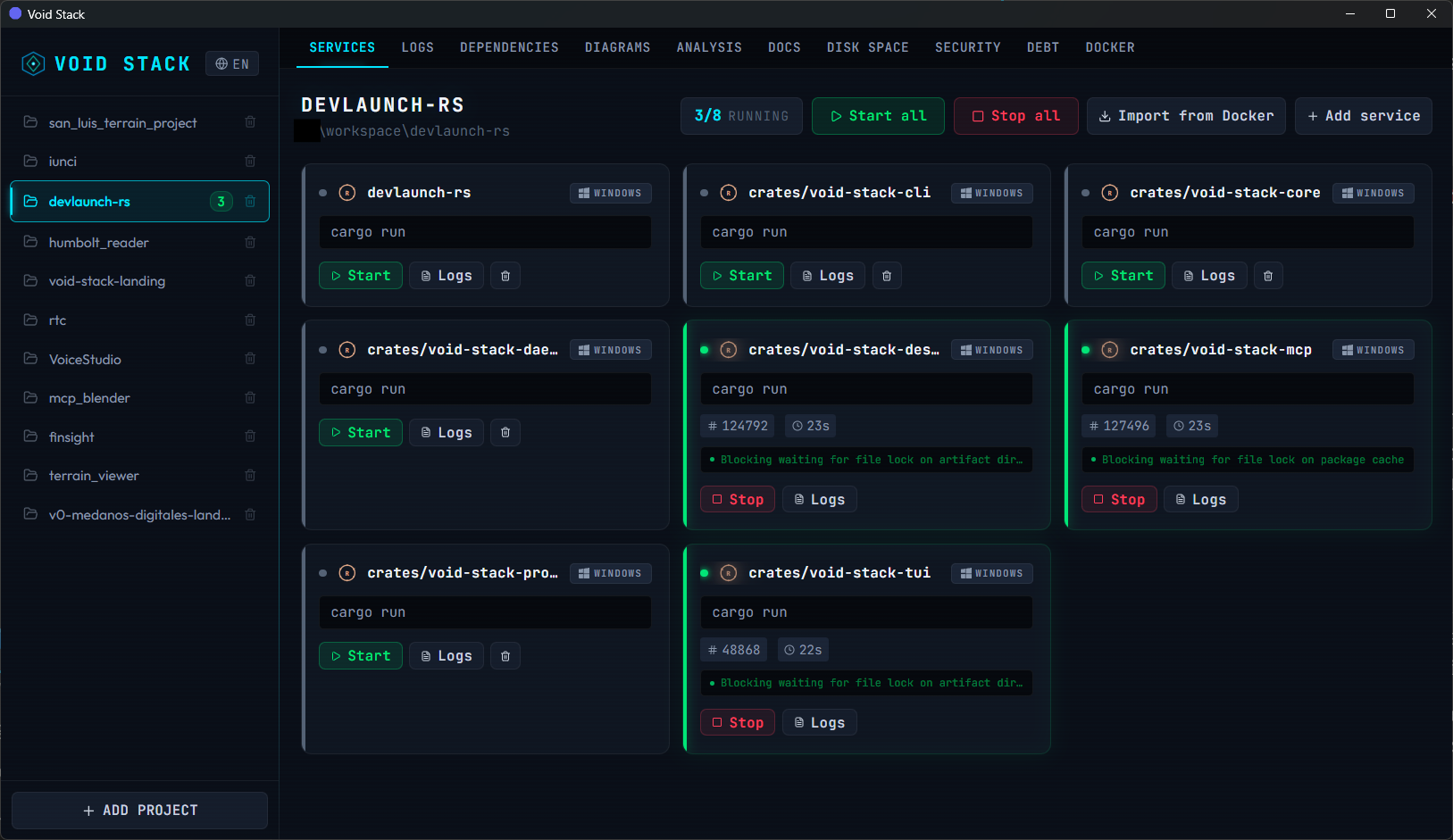Open the Debt tab
The height and width of the screenshot is (840, 1453).
click(1042, 47)
